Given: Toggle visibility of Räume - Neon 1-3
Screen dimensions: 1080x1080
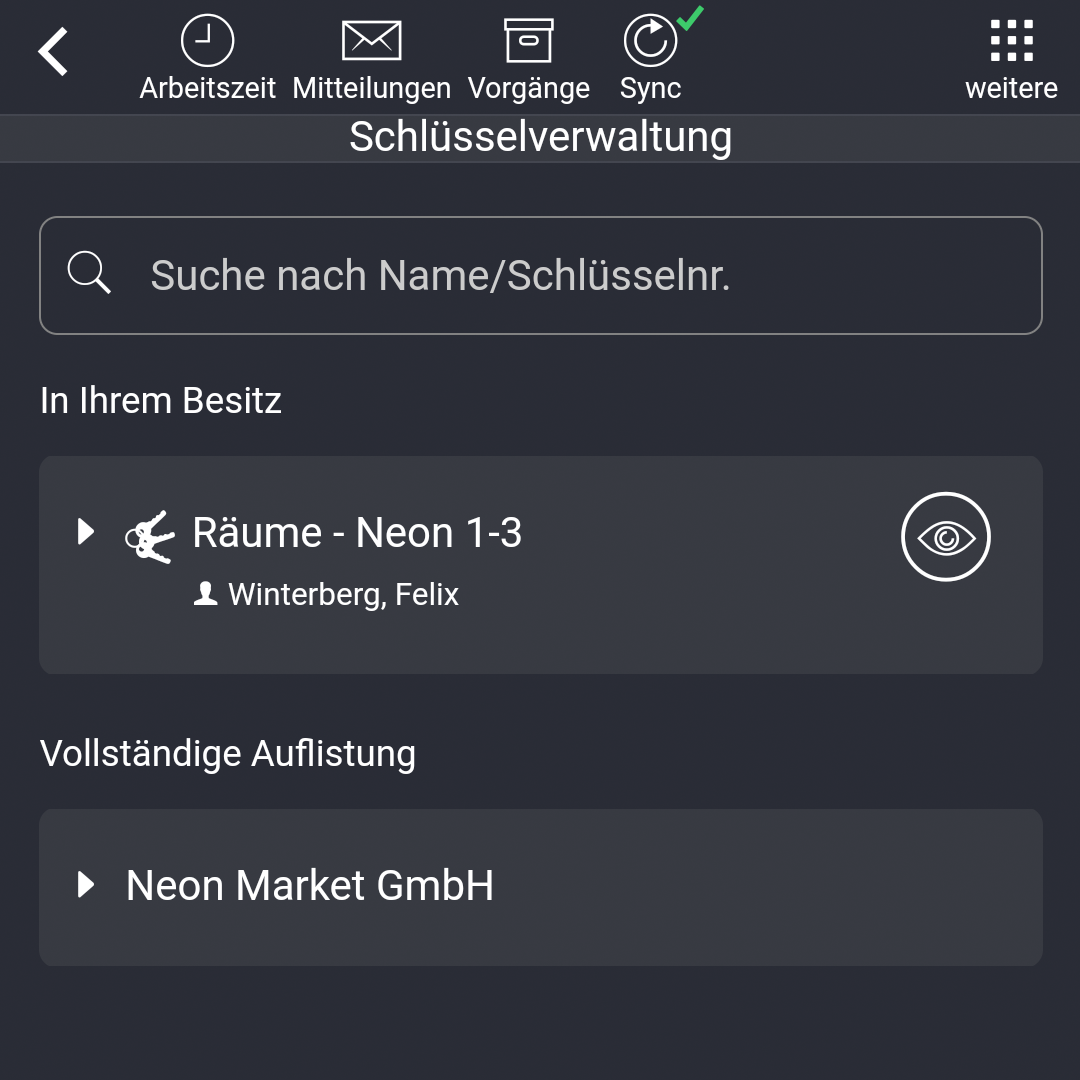Looking at the screenshot, I should [944, 536].
